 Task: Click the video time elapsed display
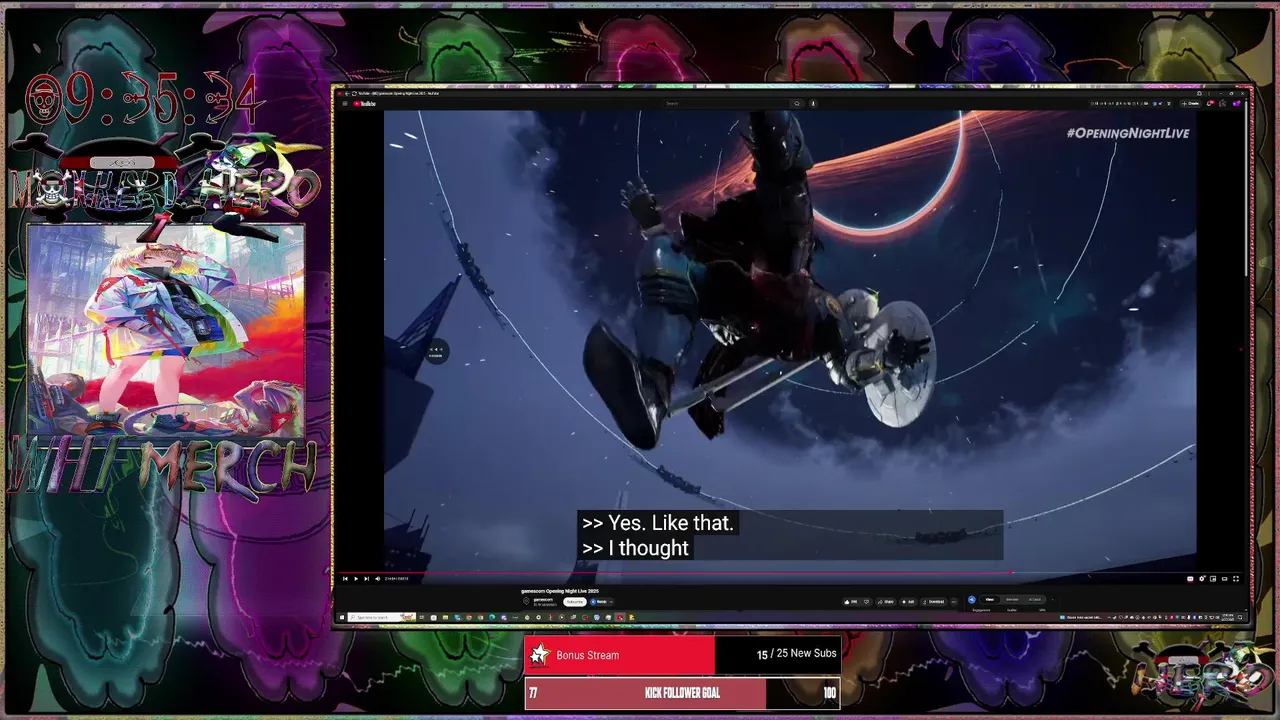tap(396, 579)
